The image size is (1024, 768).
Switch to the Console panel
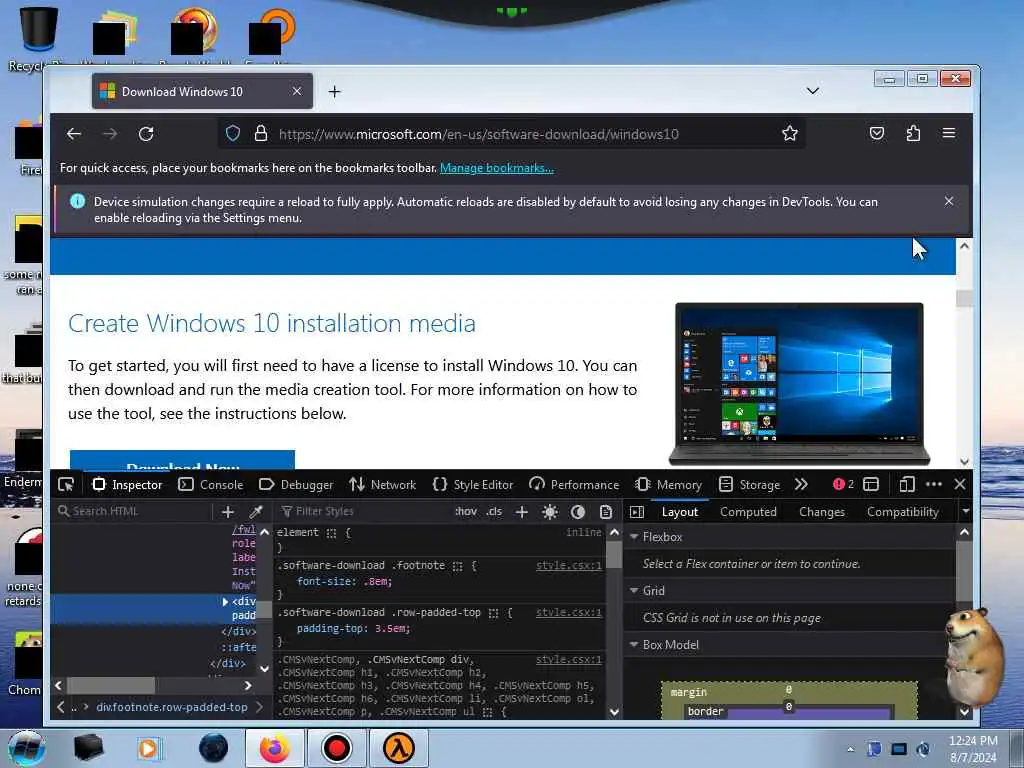(211, 485)
